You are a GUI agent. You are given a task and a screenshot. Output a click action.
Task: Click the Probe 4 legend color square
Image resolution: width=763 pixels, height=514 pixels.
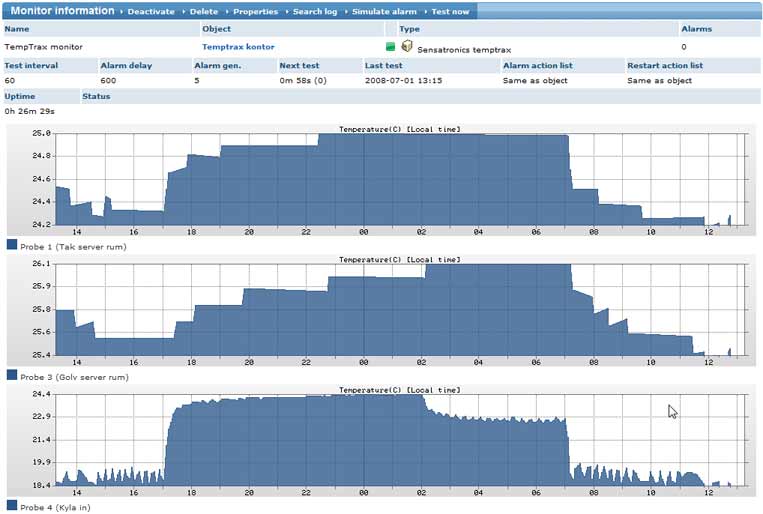12,505
